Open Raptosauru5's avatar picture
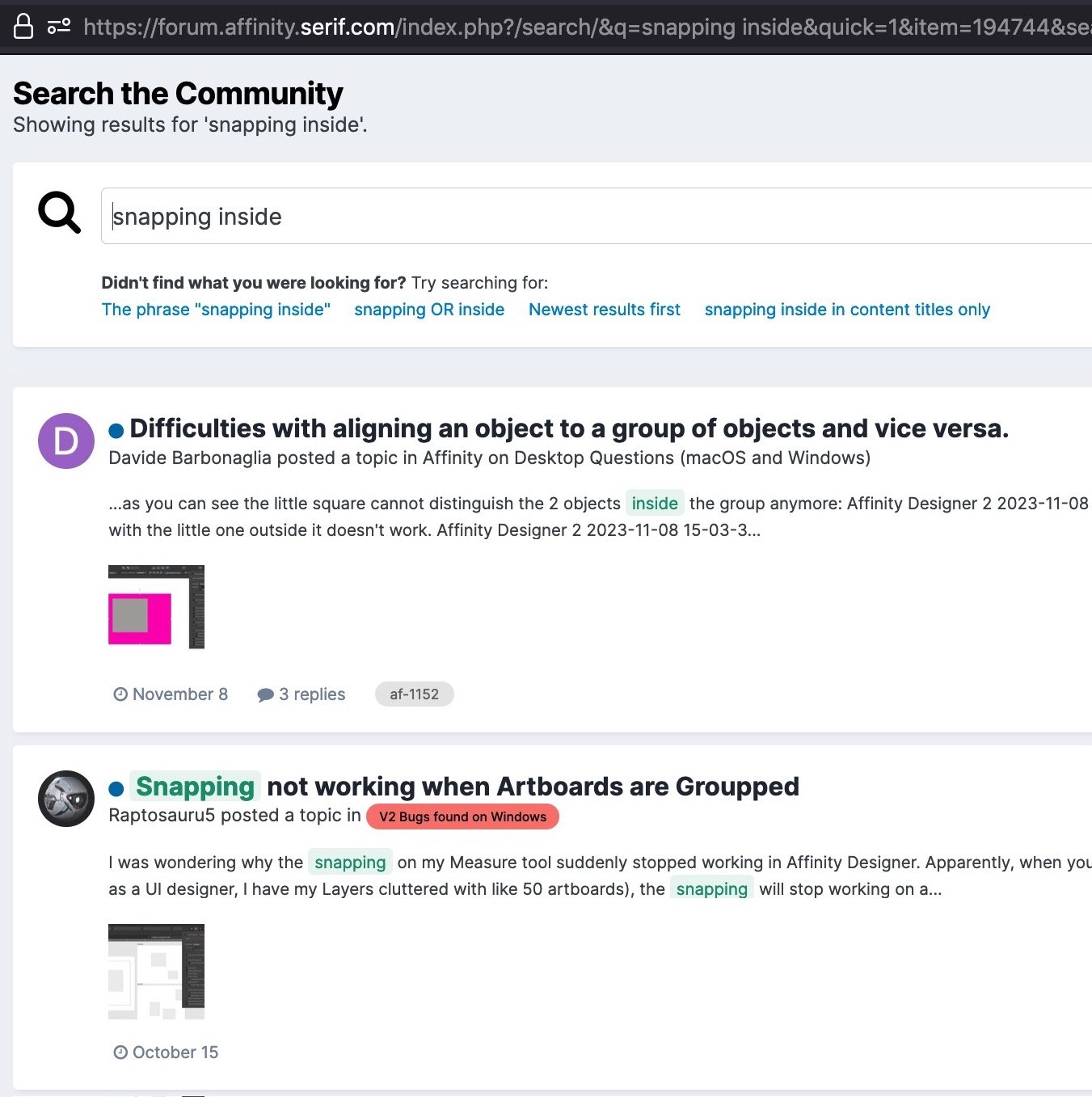The image size is (1092, 1097). tap(66, 799)
